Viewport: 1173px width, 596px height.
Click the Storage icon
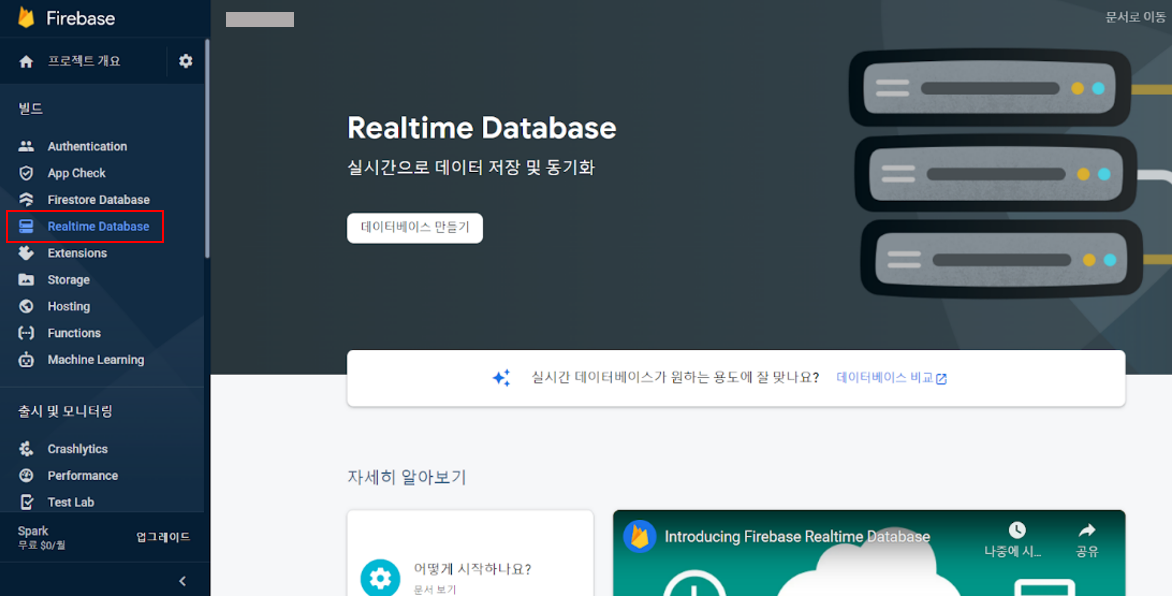(x=26, y=280)
